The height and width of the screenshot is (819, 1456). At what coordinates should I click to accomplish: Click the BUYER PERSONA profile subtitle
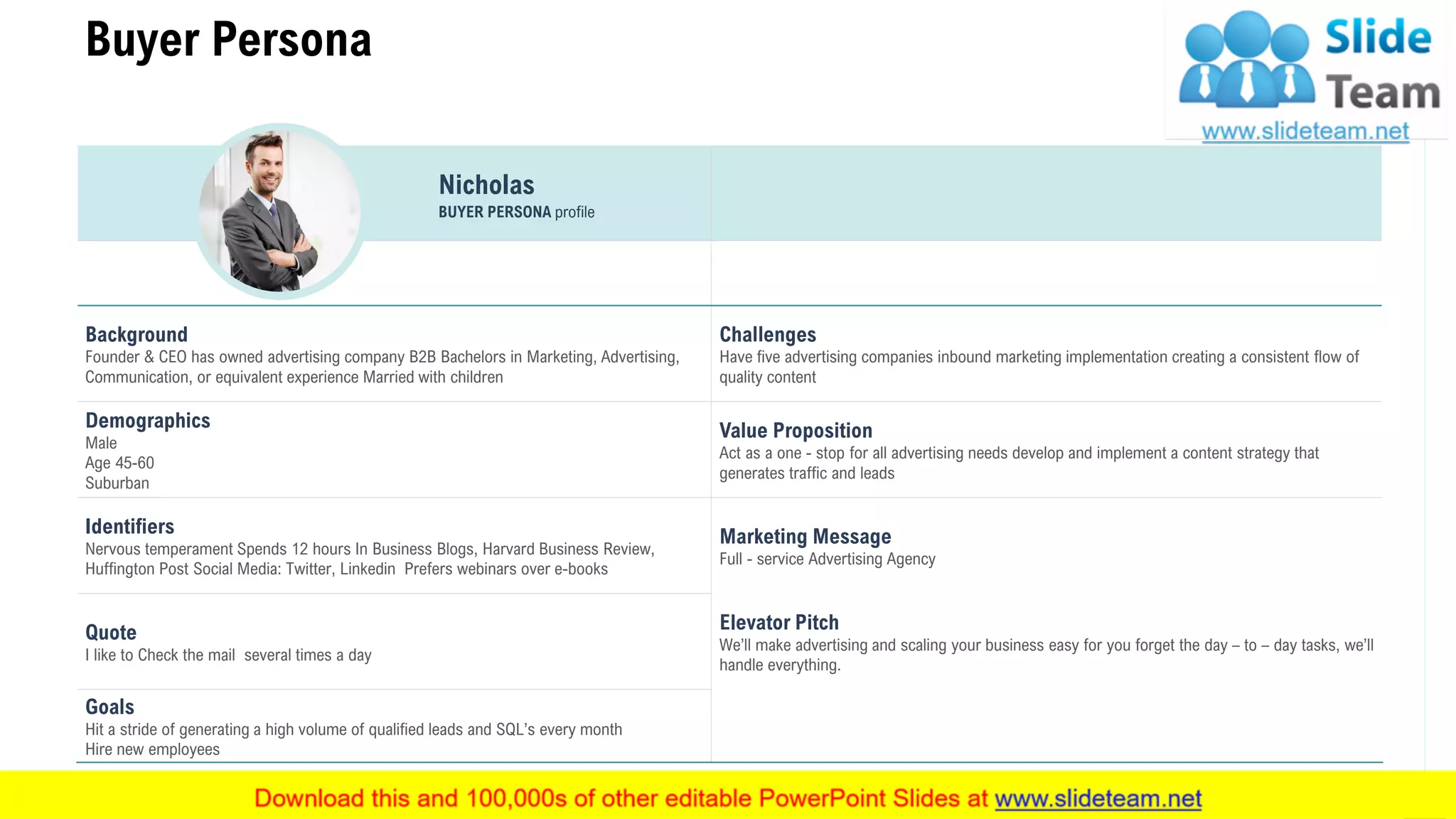(x=516, y=212)
